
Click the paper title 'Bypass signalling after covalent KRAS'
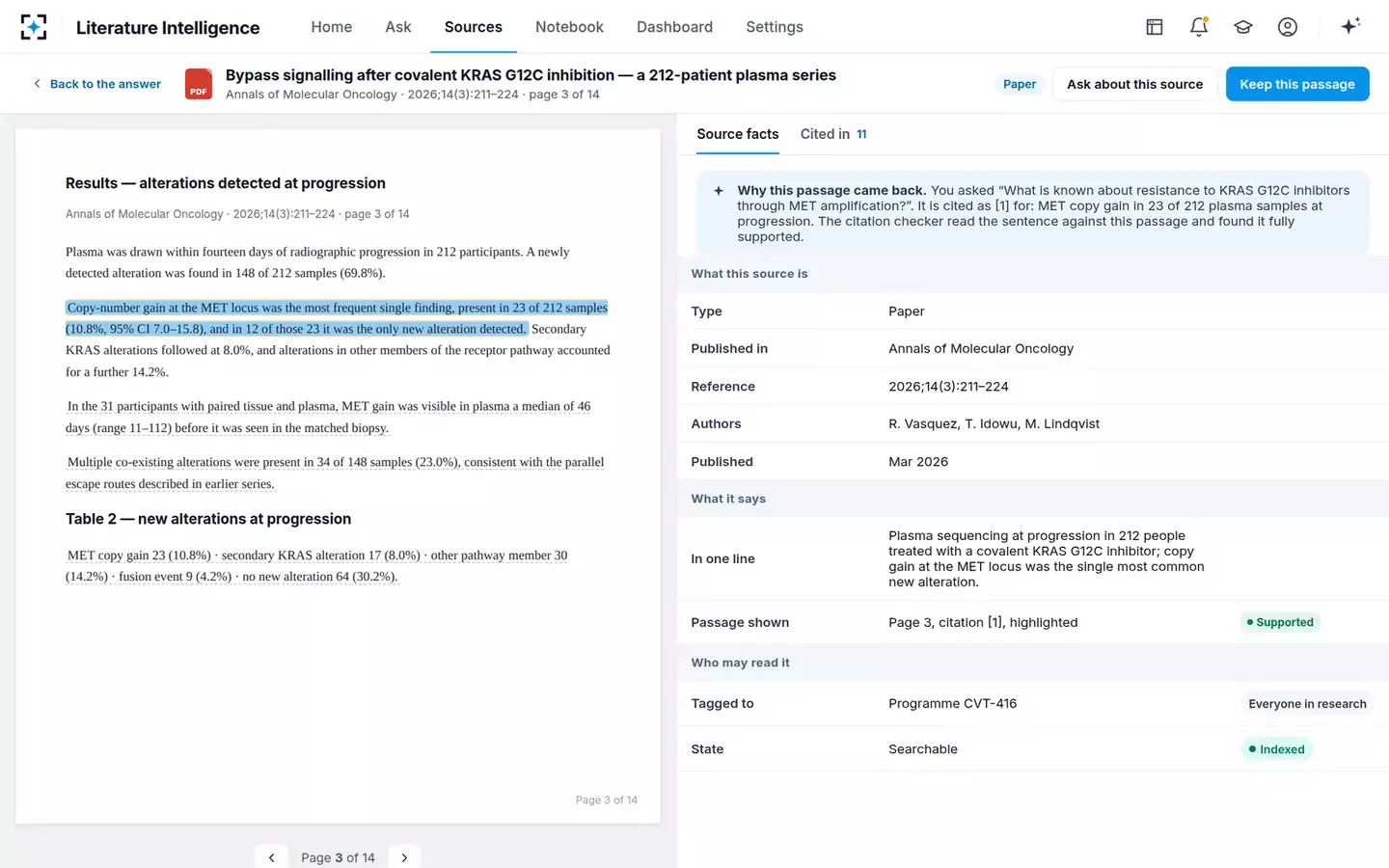point(531,75)
